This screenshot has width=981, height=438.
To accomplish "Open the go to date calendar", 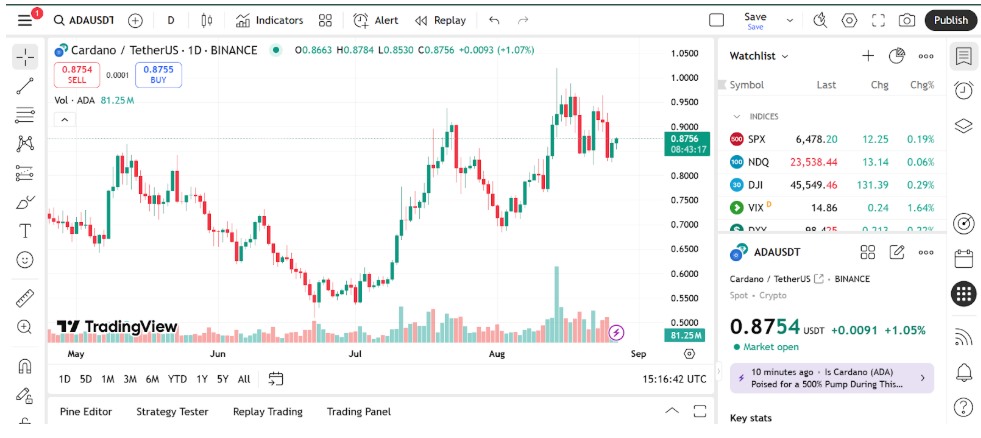I will pyautogui.click(x=276, y=379).
